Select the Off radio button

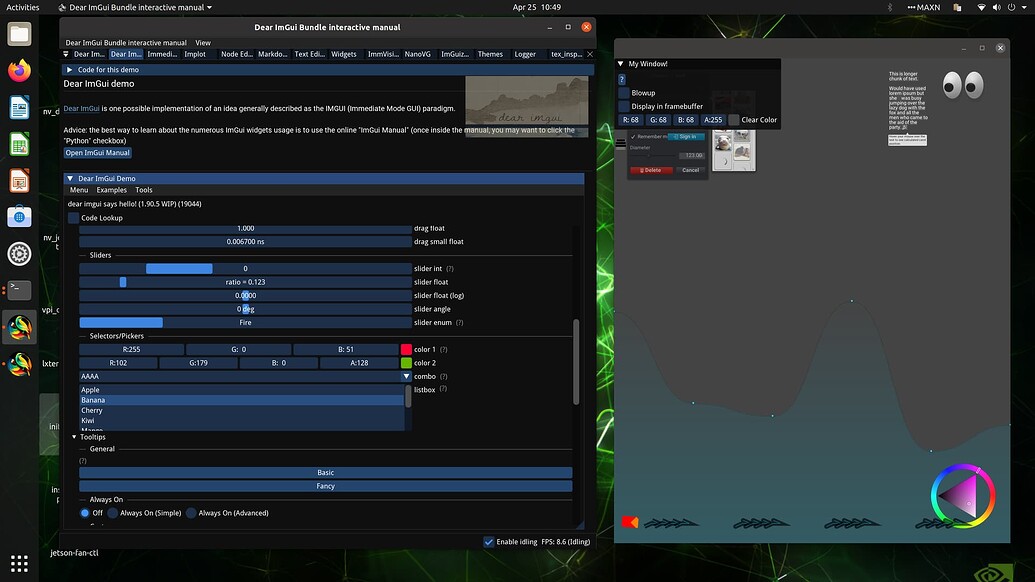point(84,513)
